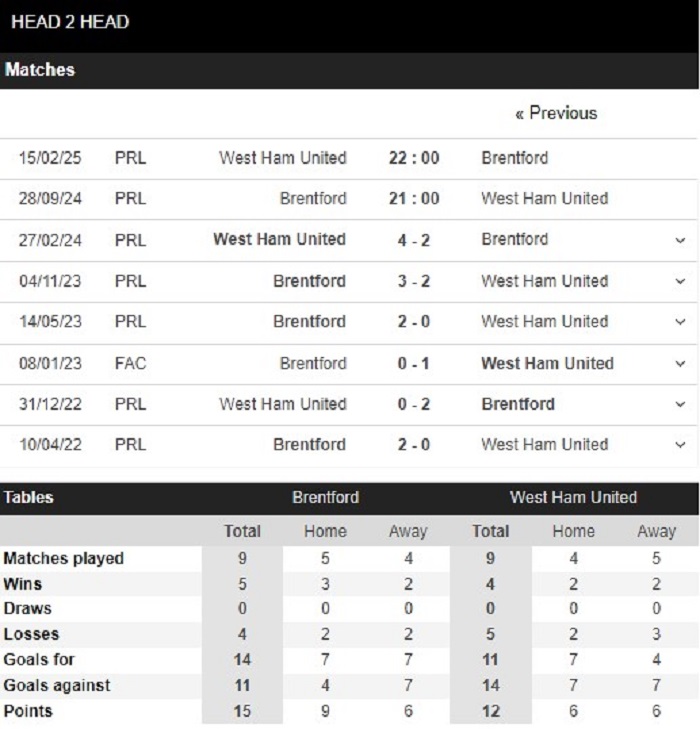Expand the 31/12/22 match row chevron
The width and height of the screenshot is (700, 729).
(x=680, y=405)
